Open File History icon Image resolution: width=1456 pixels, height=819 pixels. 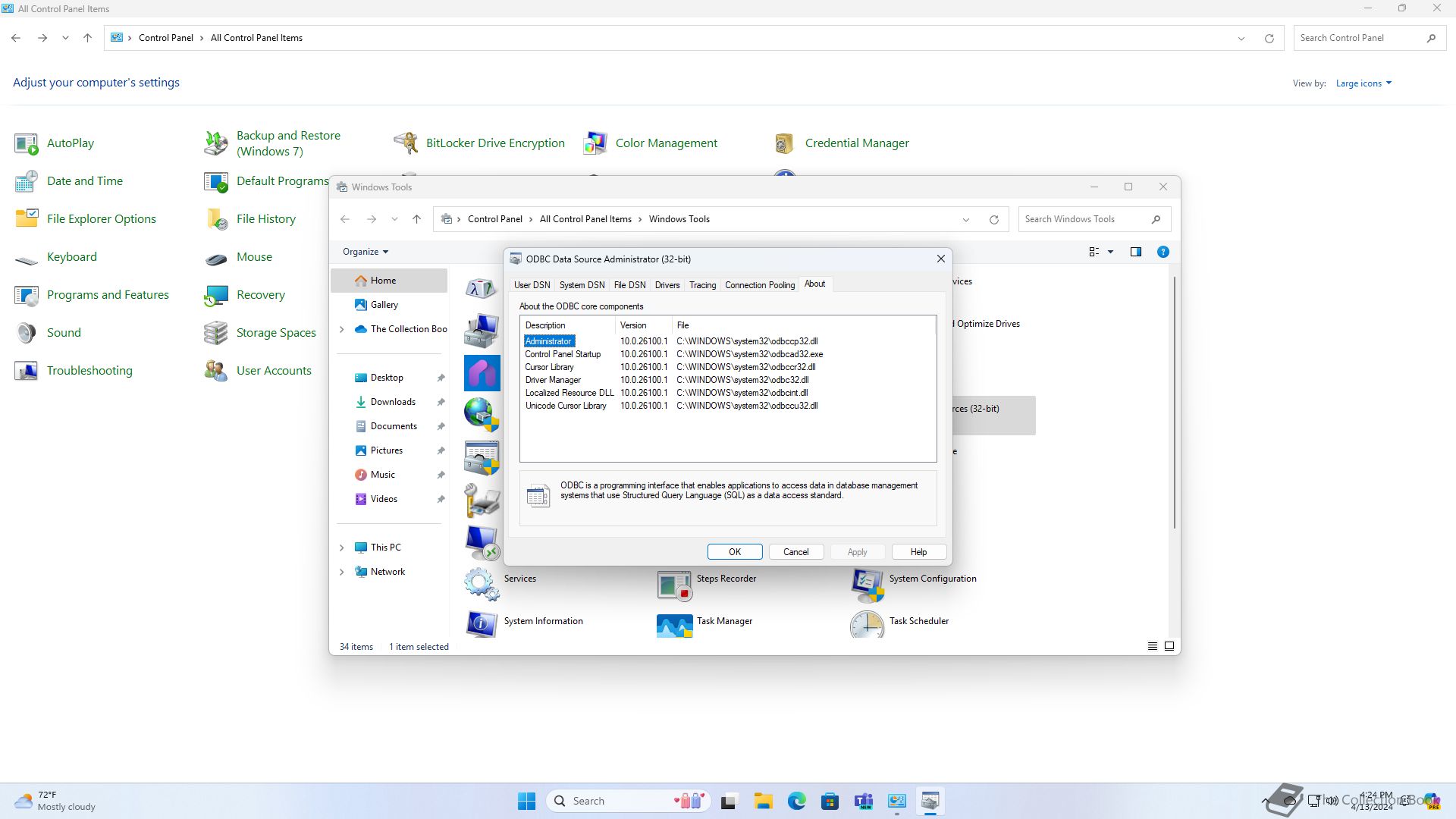[216, 219]
